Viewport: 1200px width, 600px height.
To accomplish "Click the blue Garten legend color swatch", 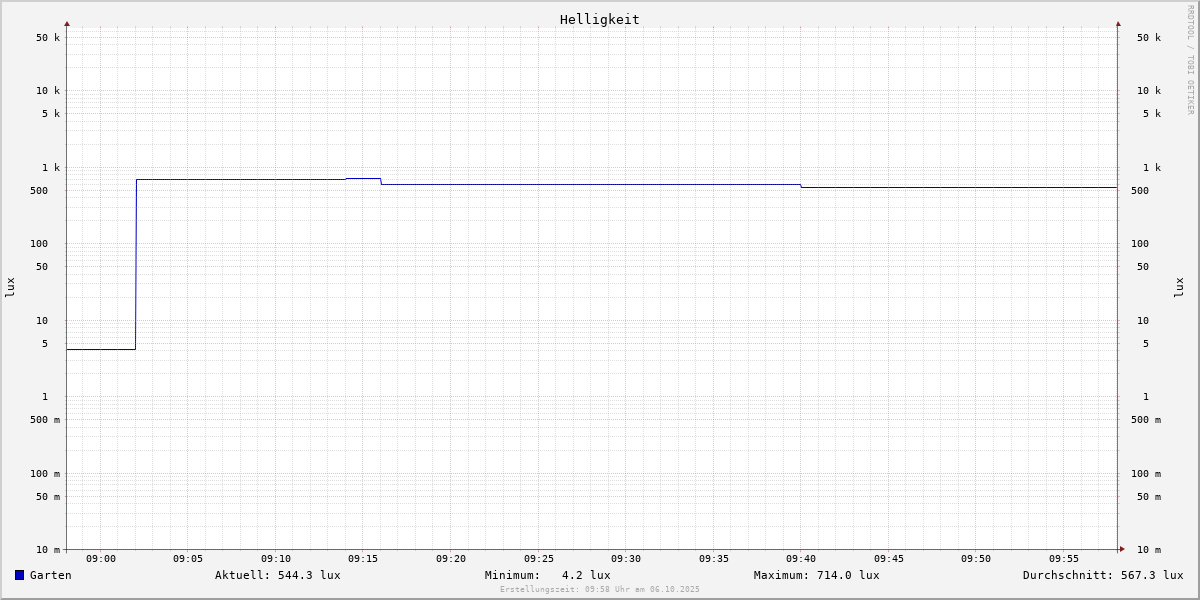I will click(x=19, y=575).
